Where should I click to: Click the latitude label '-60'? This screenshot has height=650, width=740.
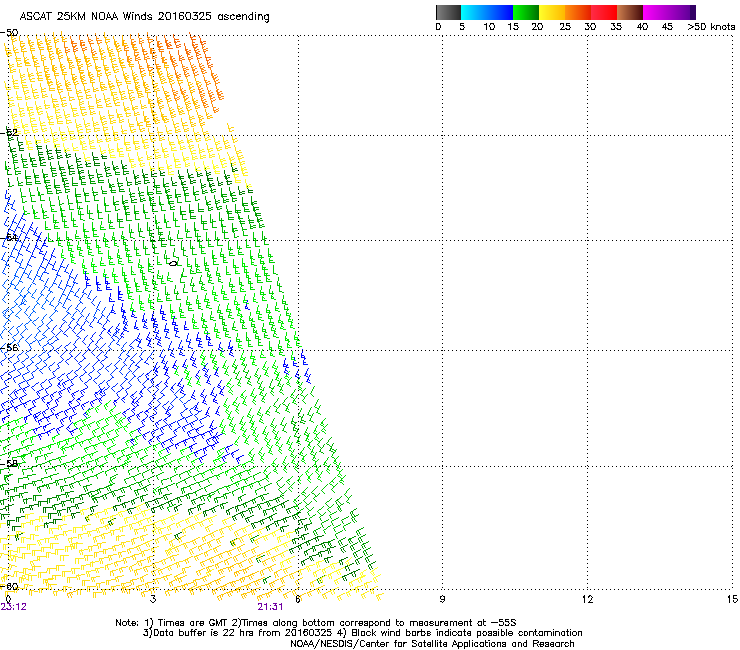pos(9,586)
